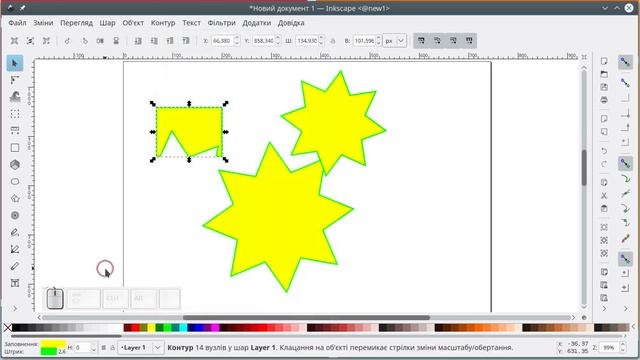640x360 pixels.
Task: Select the Pen Bezier tool
Action: [x=15, y=249]
